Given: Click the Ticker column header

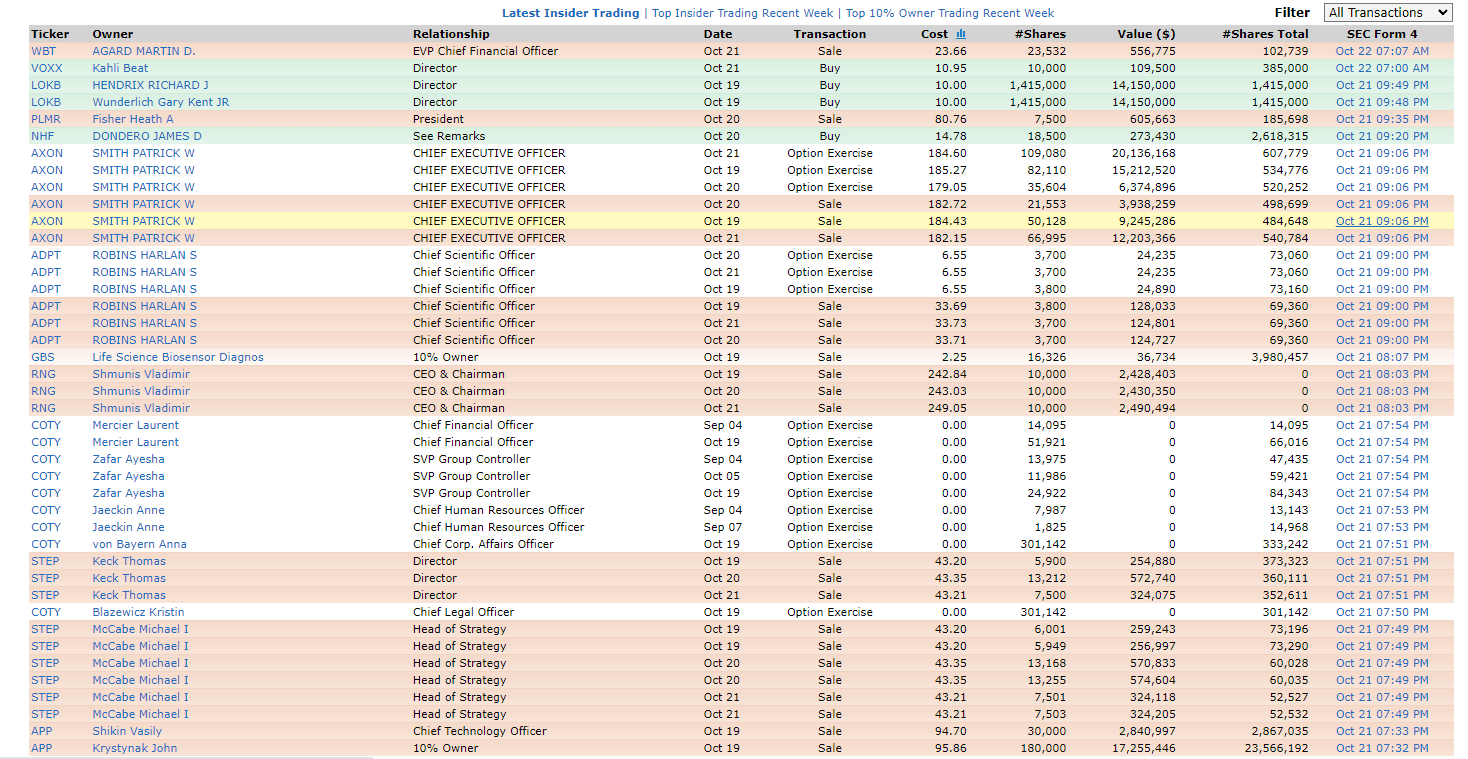Looking at the screenshot, I should (x=50, y=34).
